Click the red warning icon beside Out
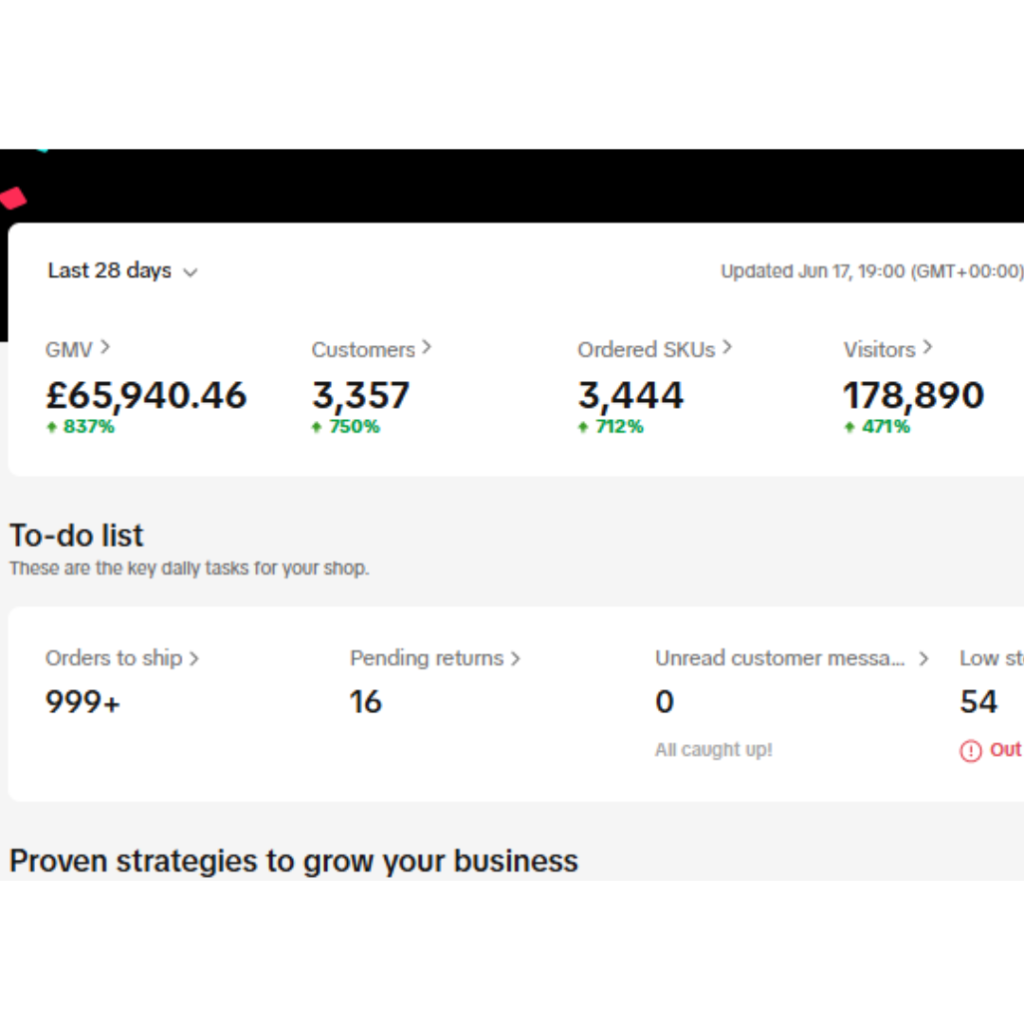The height and width of the screenshot is (1024, 1024). pyautogui.click(x=970, y=751)
